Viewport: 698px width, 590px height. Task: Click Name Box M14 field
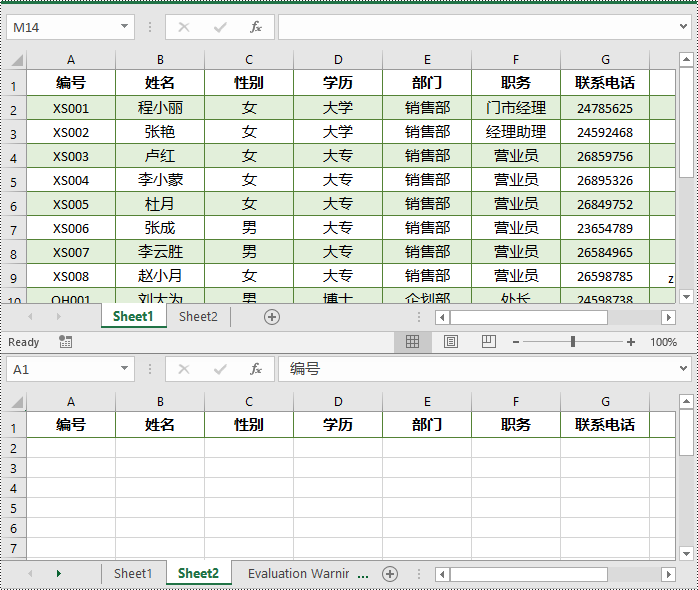pos(63,27)
